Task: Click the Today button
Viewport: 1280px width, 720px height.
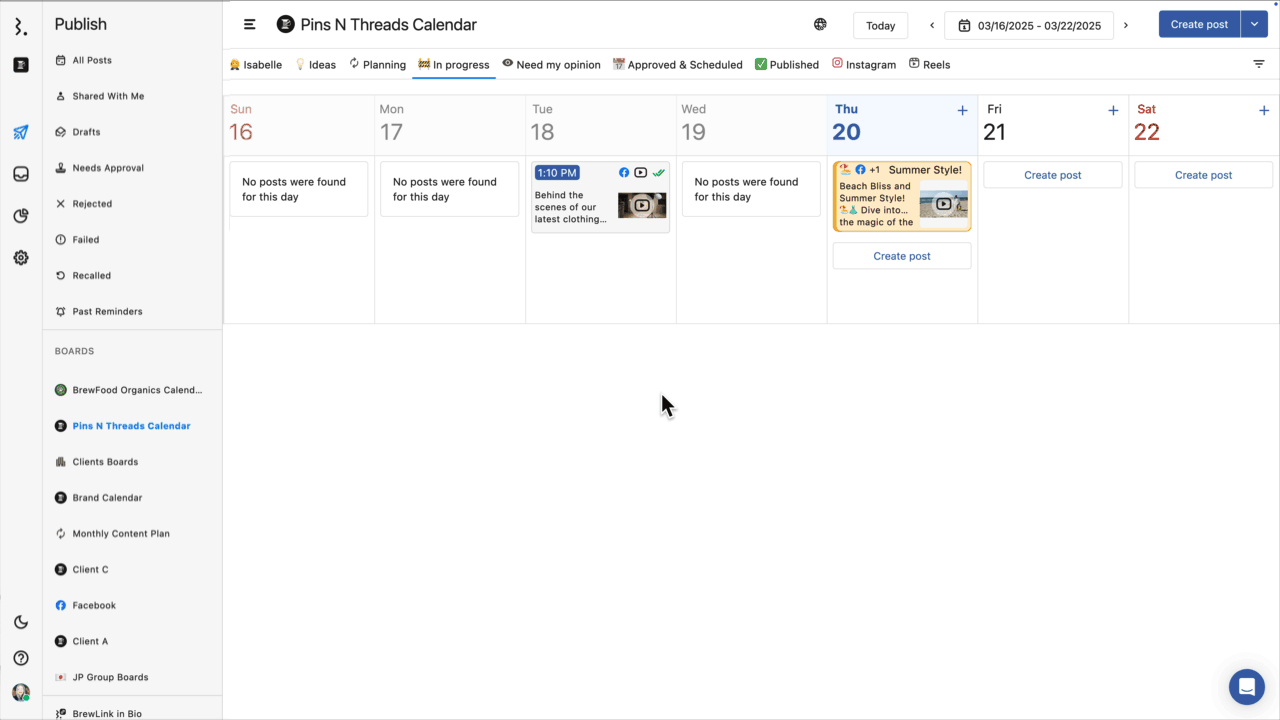Action: 880,25
